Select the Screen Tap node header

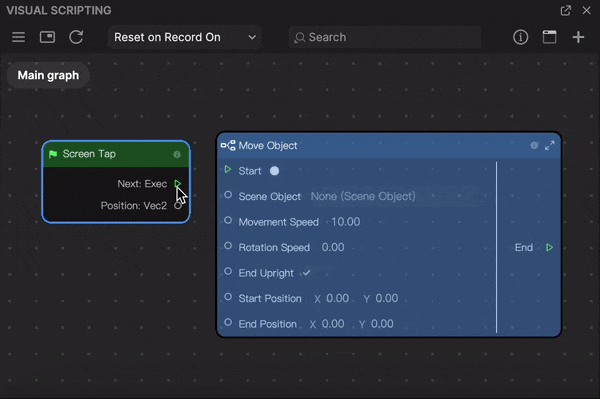point(116,154)
